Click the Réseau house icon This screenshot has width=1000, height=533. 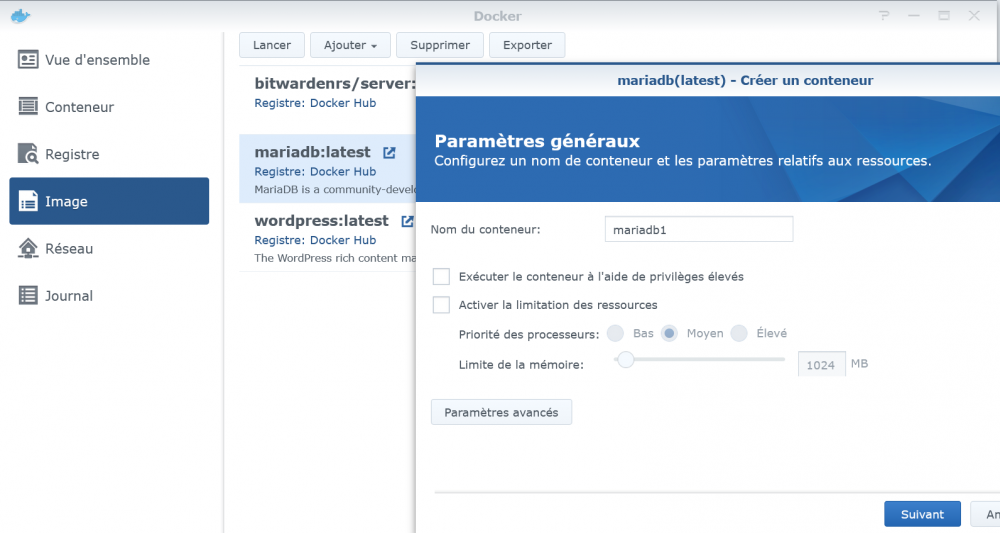click(28, 248)
